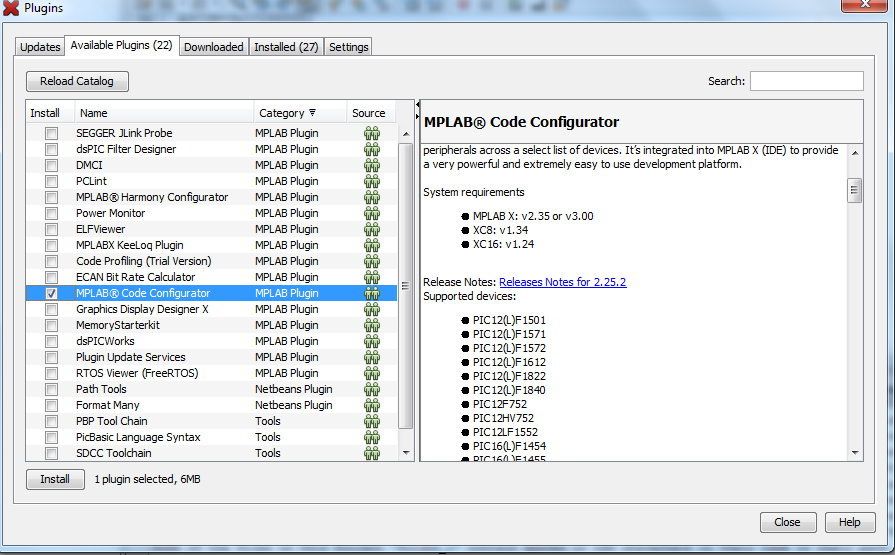Click source icon for Path Tools
The width and height of the screenshot is (895, 555).
372,389
